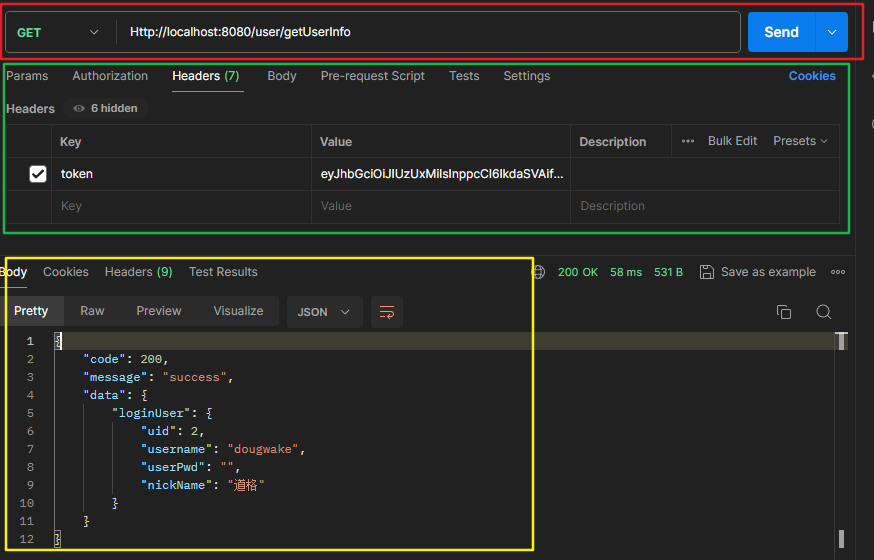Select the response Body tab

pos(13,272)
